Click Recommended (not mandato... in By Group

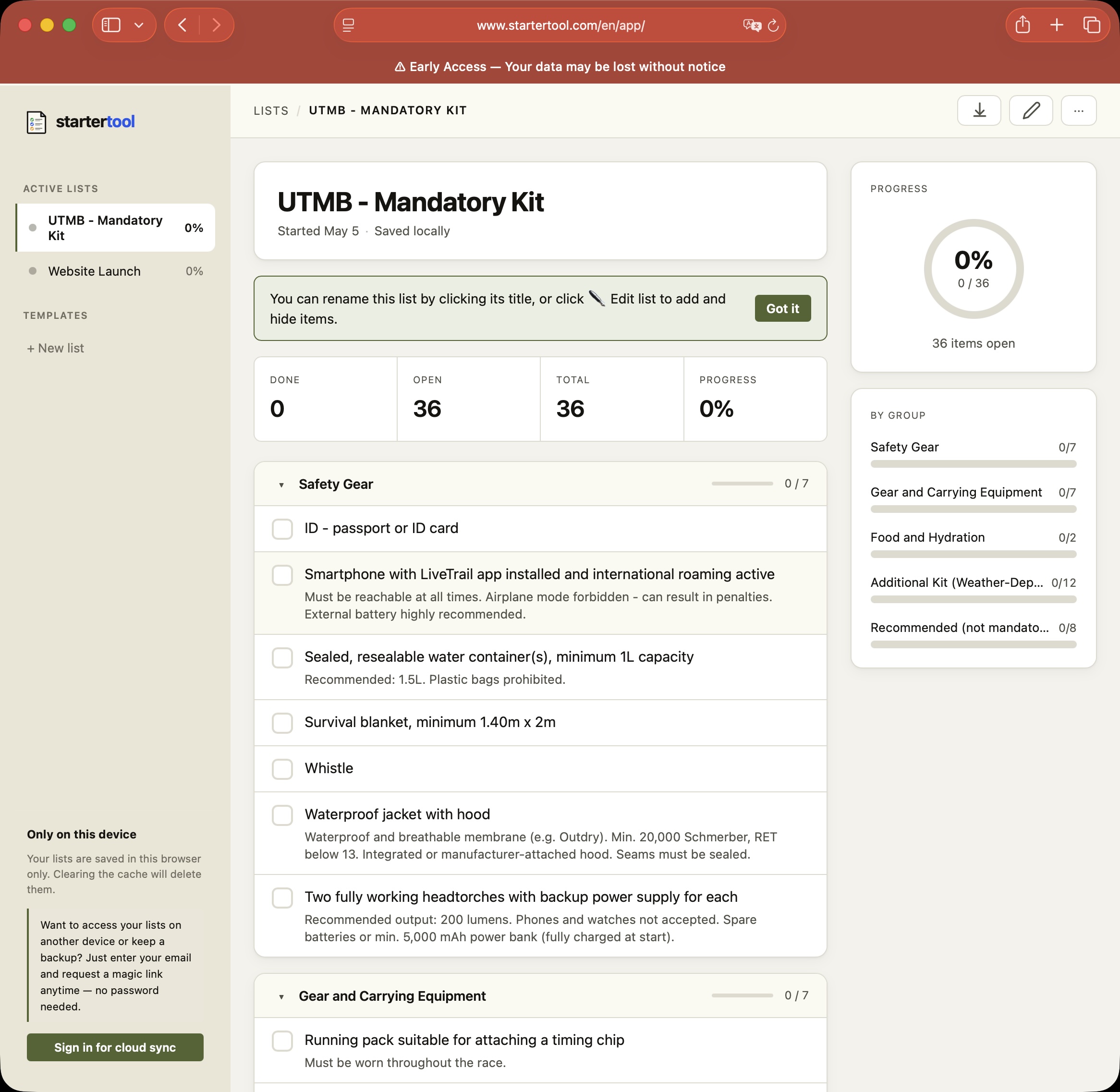point(973,635)
